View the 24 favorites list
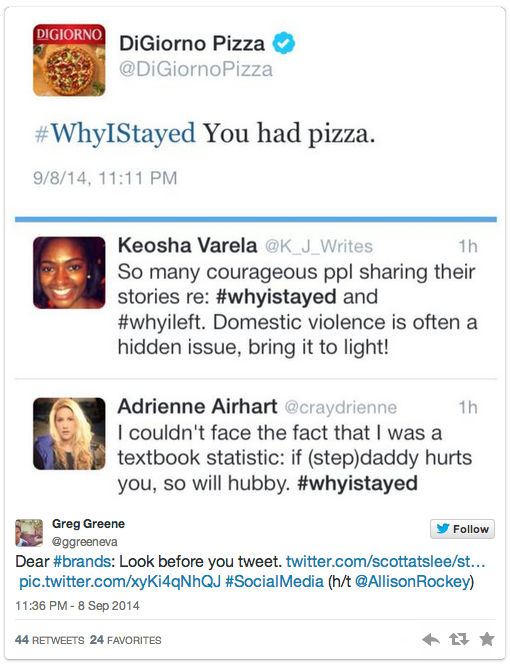Screen dimensions: 510x665 pyautogui.click(x=125, y=640)
